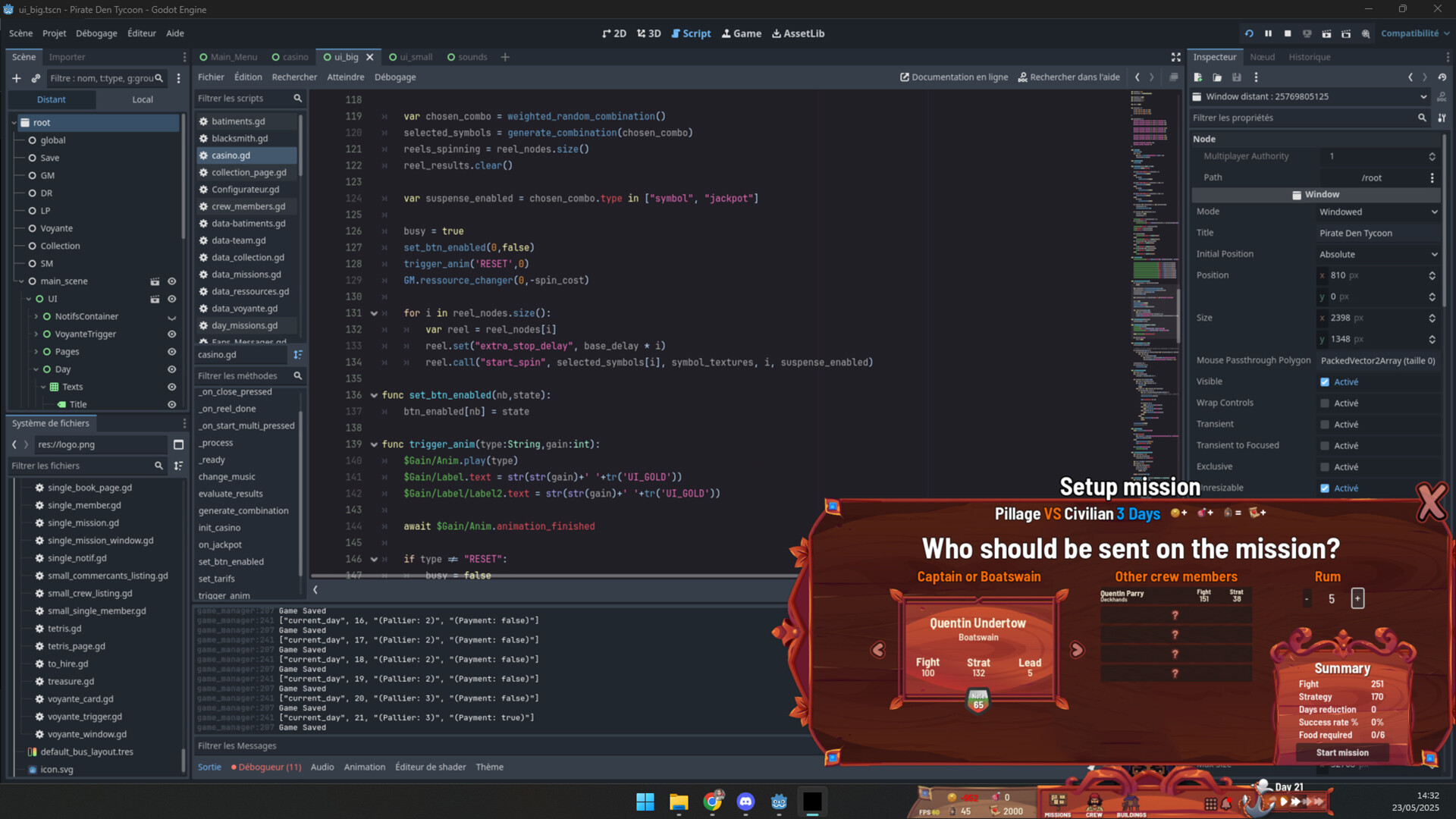This screenshot has width=1456, height=819.
Task: Open the Movie Maker mode icon
Action: click(1366, 33)
